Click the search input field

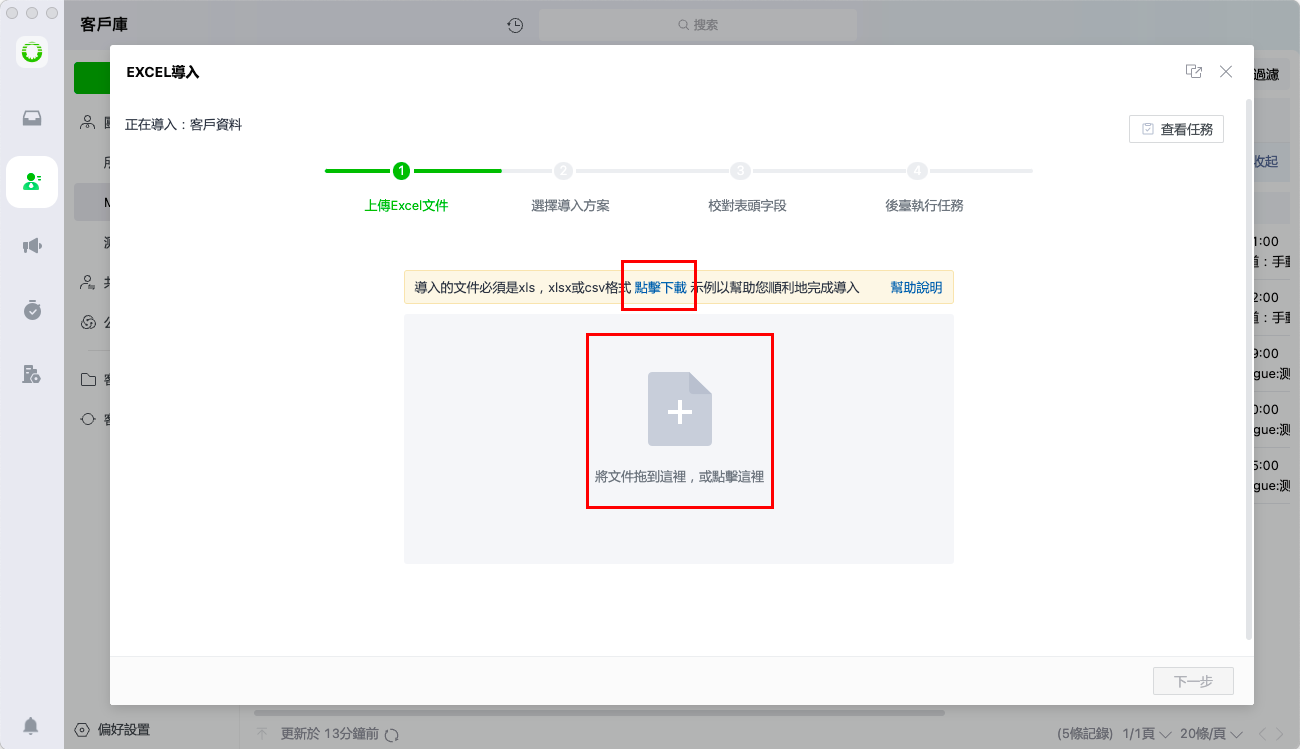point(698,25)
